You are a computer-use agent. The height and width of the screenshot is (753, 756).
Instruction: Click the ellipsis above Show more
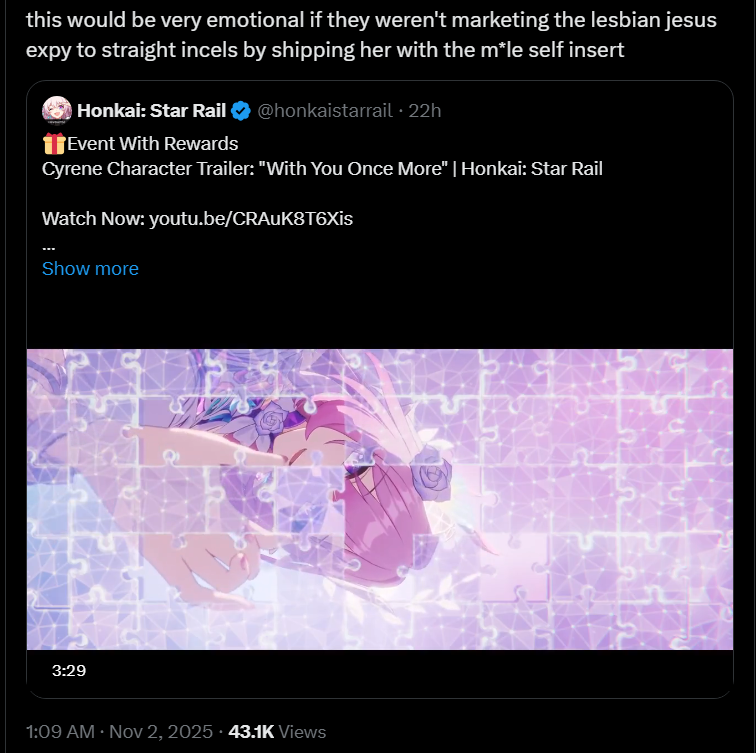[x=49, y=248]
